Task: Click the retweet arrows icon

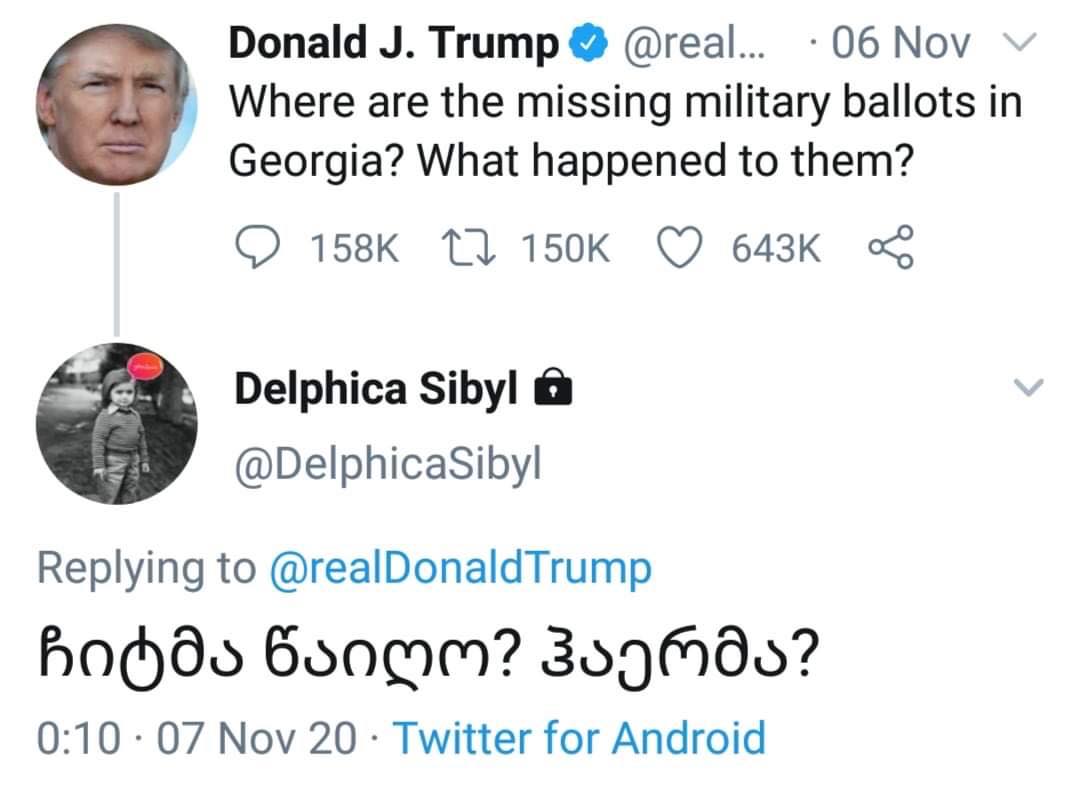Action: pyautogui.click(x=465, y=248)
